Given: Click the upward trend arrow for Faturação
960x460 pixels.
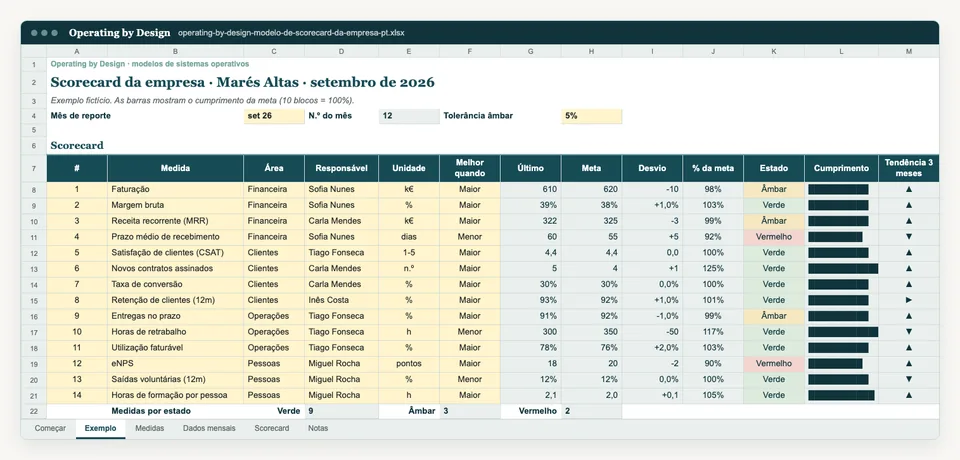Looking at the screenshot, I should pyautogui.click(x=909, y=189).
